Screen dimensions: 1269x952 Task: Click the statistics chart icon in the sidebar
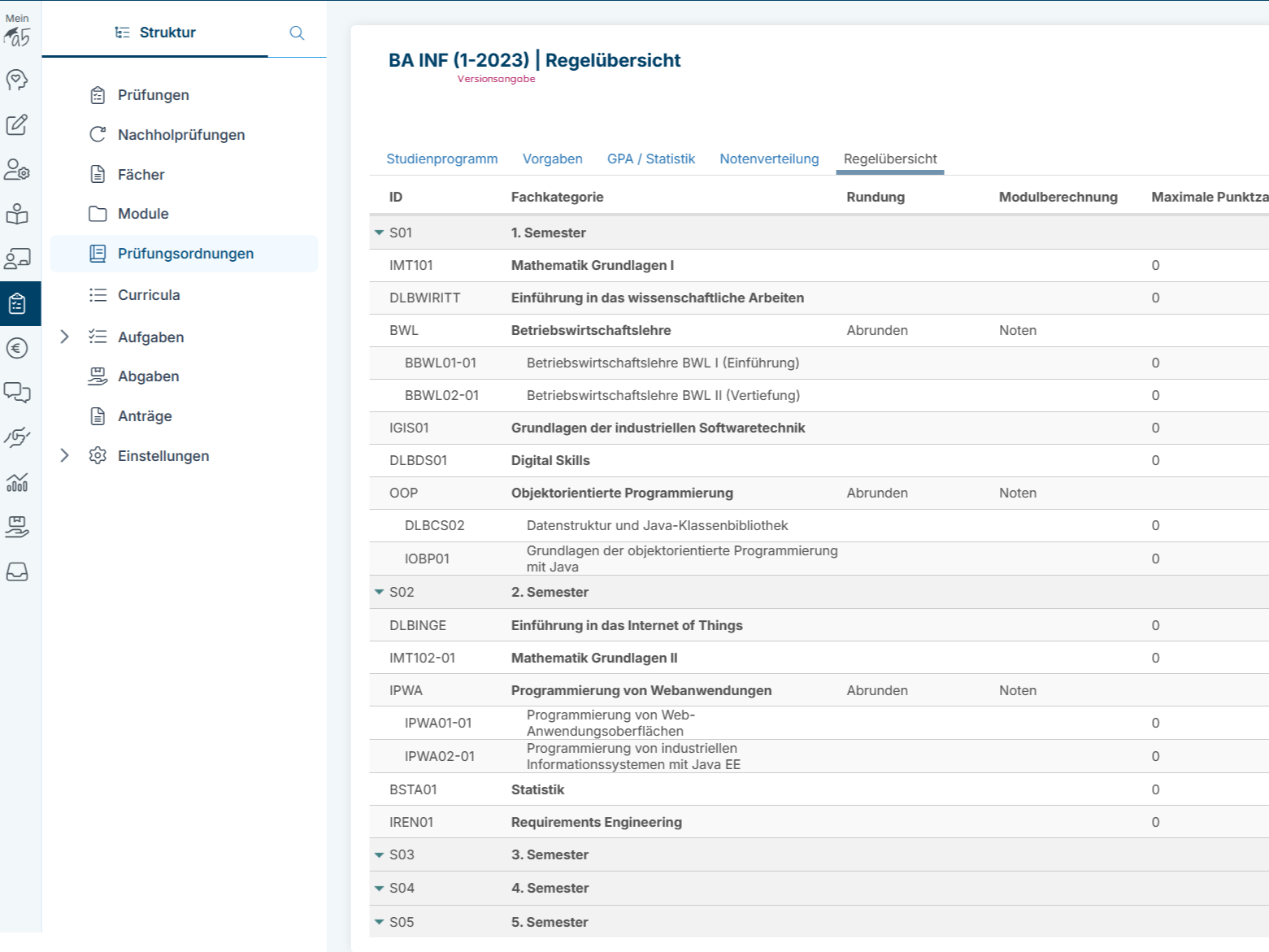tap(19, 484)
